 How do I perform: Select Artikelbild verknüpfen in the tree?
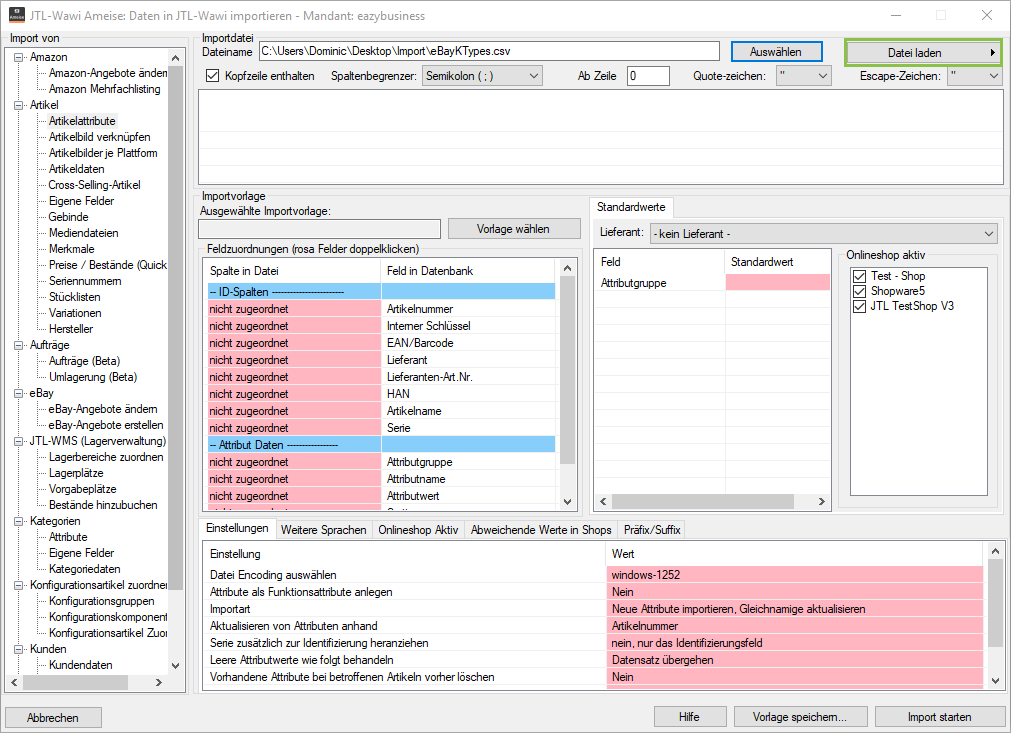click(x=99, y=137)
